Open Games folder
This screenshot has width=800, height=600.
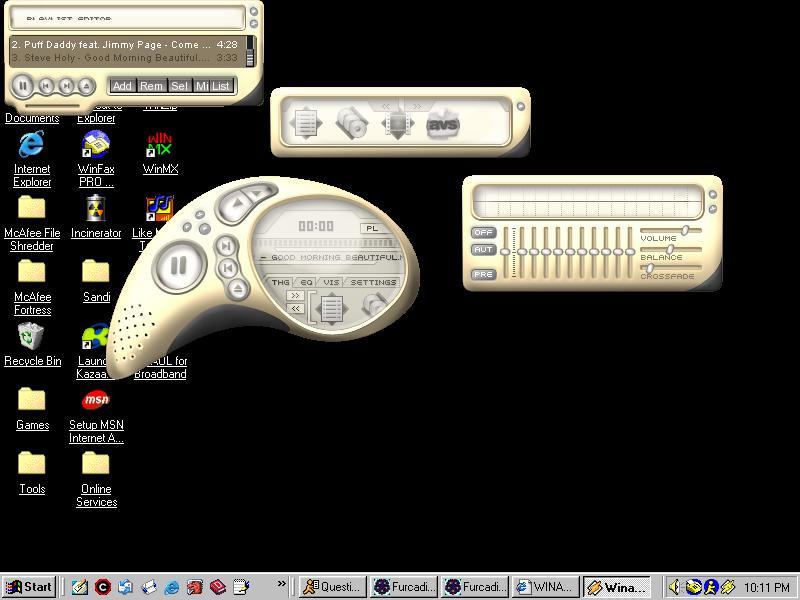coord(32,409)
